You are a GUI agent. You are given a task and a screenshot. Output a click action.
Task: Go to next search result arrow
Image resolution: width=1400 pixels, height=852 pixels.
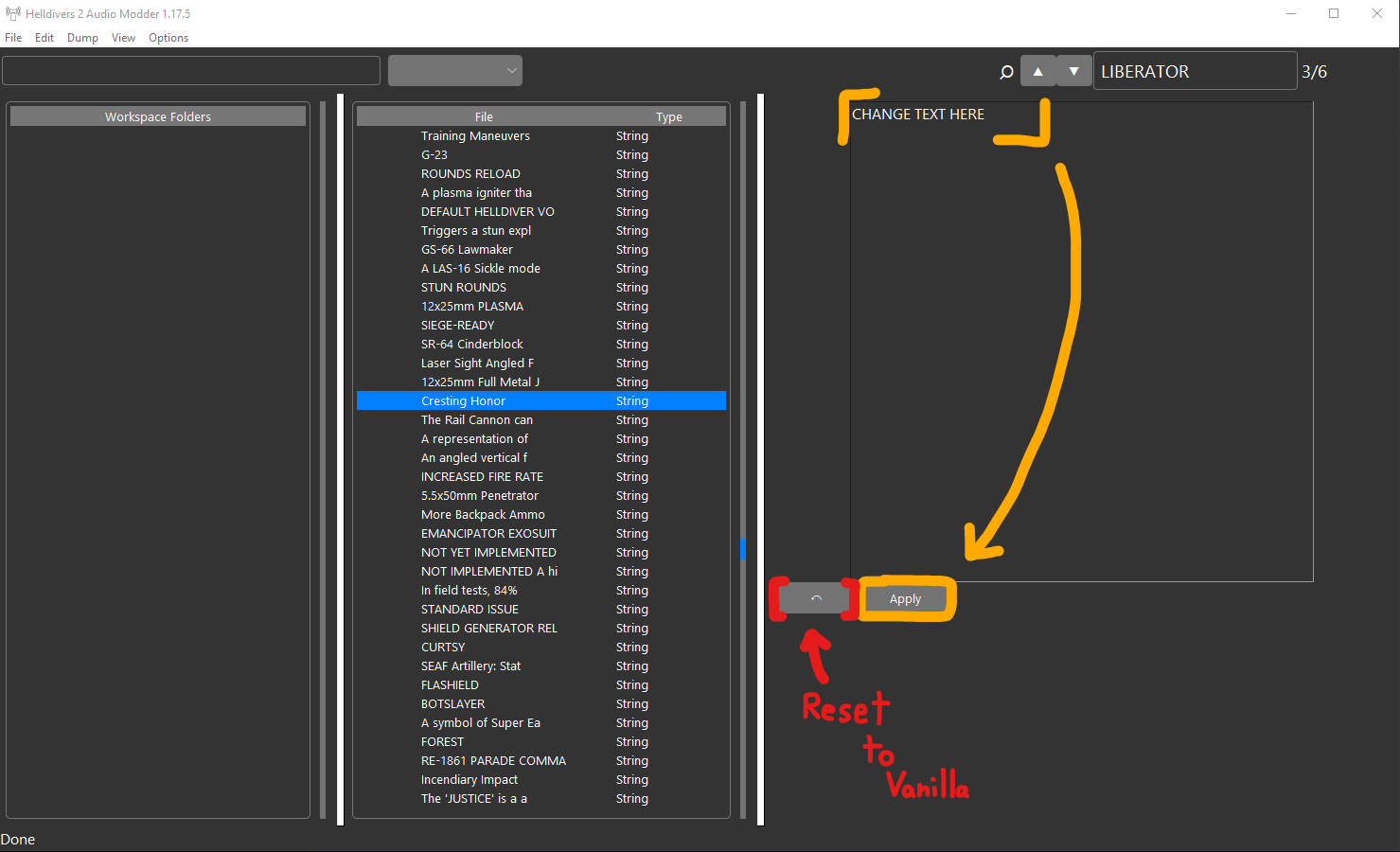[x=1073, y=71]
